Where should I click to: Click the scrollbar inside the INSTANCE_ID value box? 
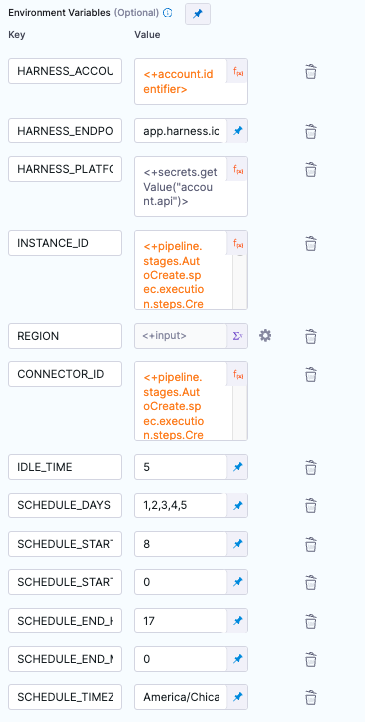pyautogui.click(x=240, y=282)
